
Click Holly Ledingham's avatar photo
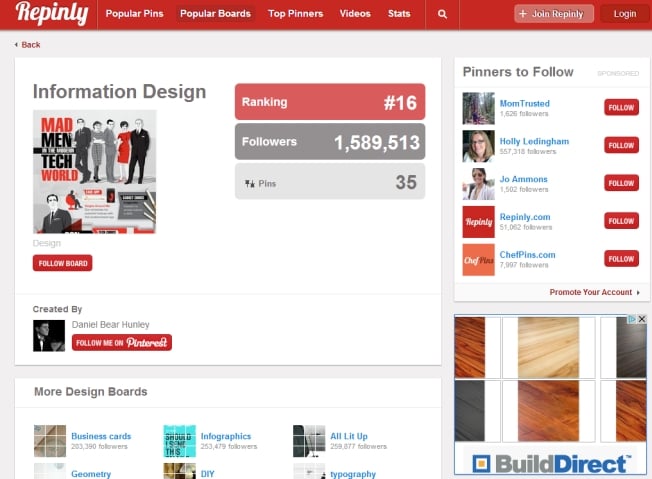(x=479, y=146)
